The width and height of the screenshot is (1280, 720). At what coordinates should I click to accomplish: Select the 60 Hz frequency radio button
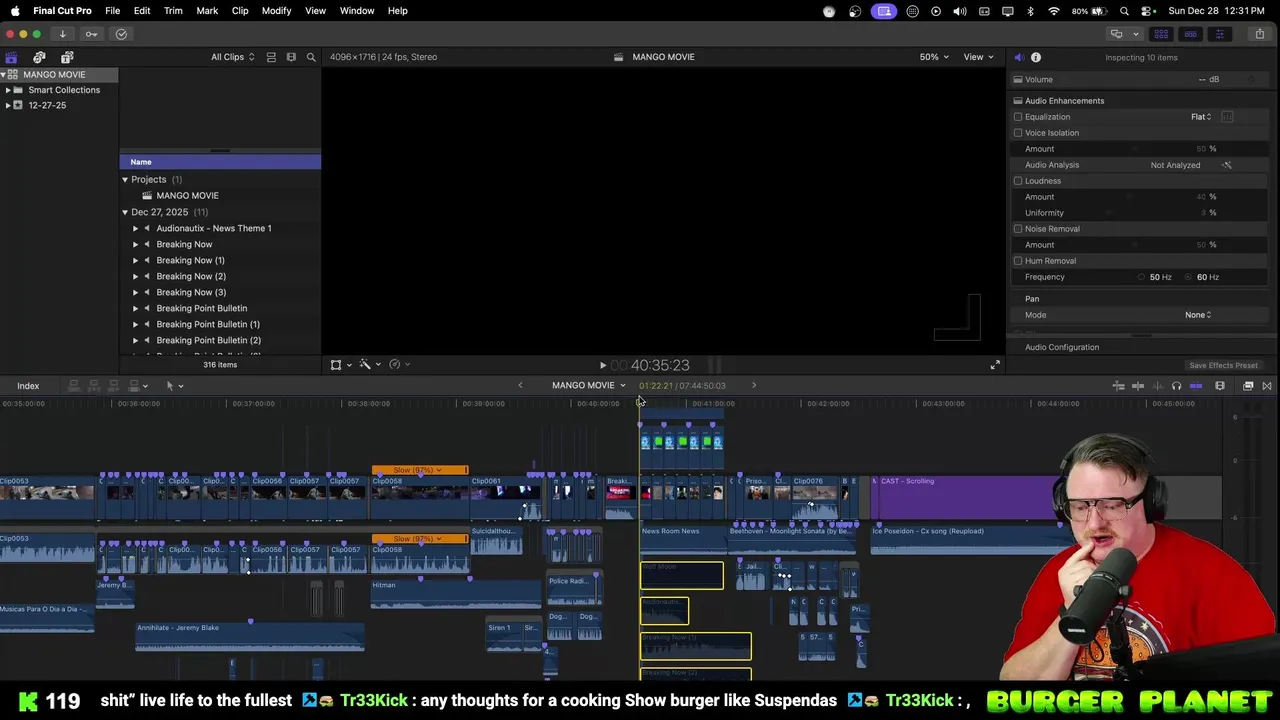[1189, 277]
